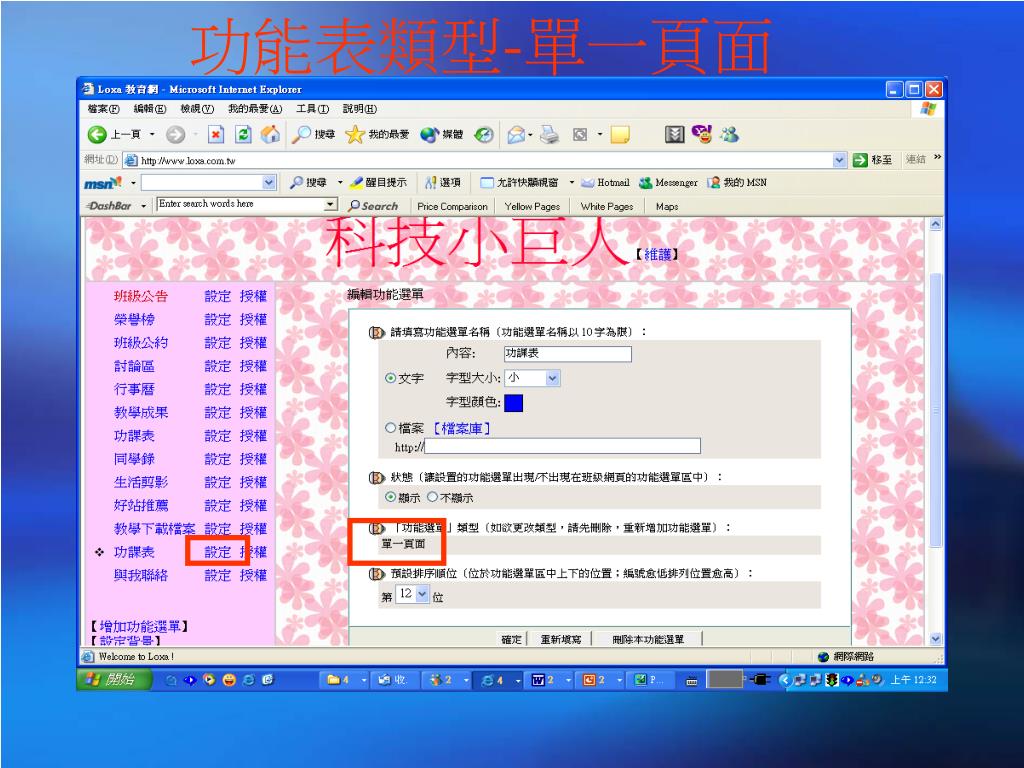The height and width of the screenshot is (768, 1024).
Task: Open the History clock icon
Action: [x=484, y=135]
